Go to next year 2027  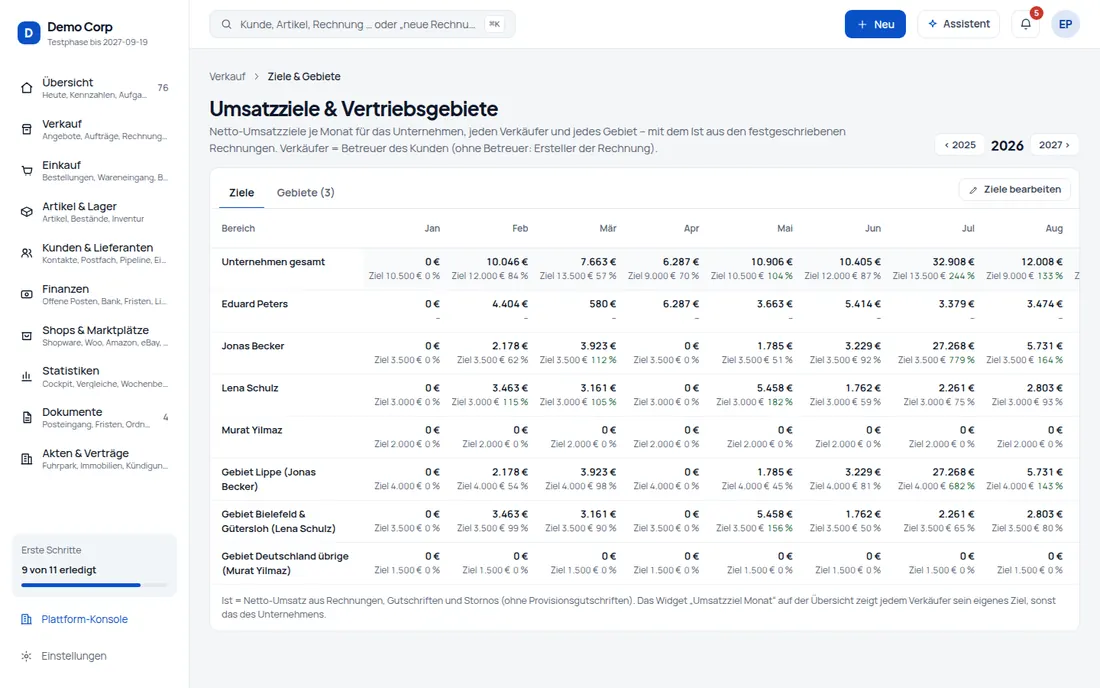pyautogui.click(x=1054, y=145)
